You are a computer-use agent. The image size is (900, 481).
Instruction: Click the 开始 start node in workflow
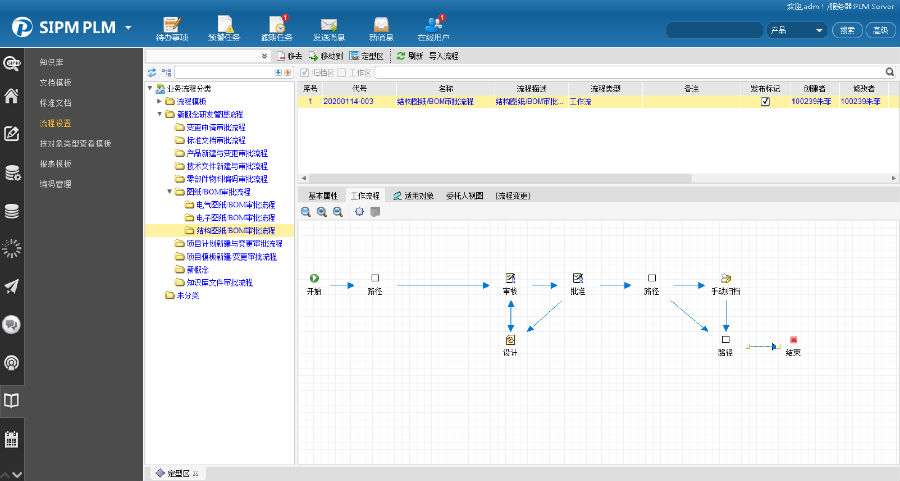click(314, 278)
